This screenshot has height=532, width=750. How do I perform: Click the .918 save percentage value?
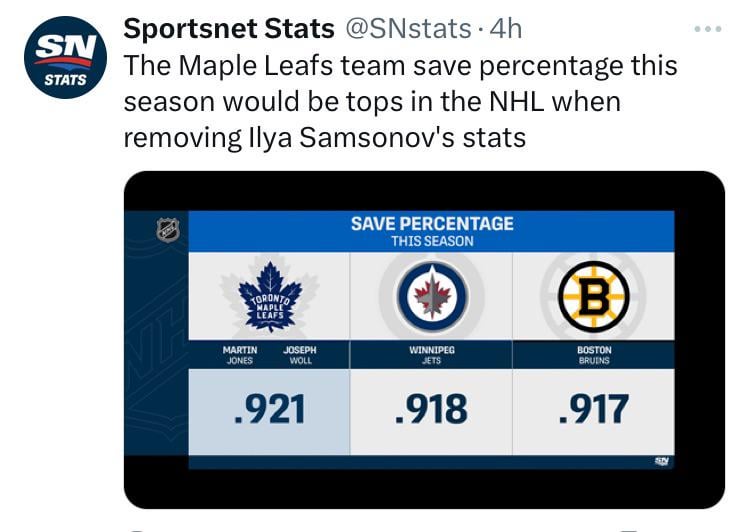[431, 409]
